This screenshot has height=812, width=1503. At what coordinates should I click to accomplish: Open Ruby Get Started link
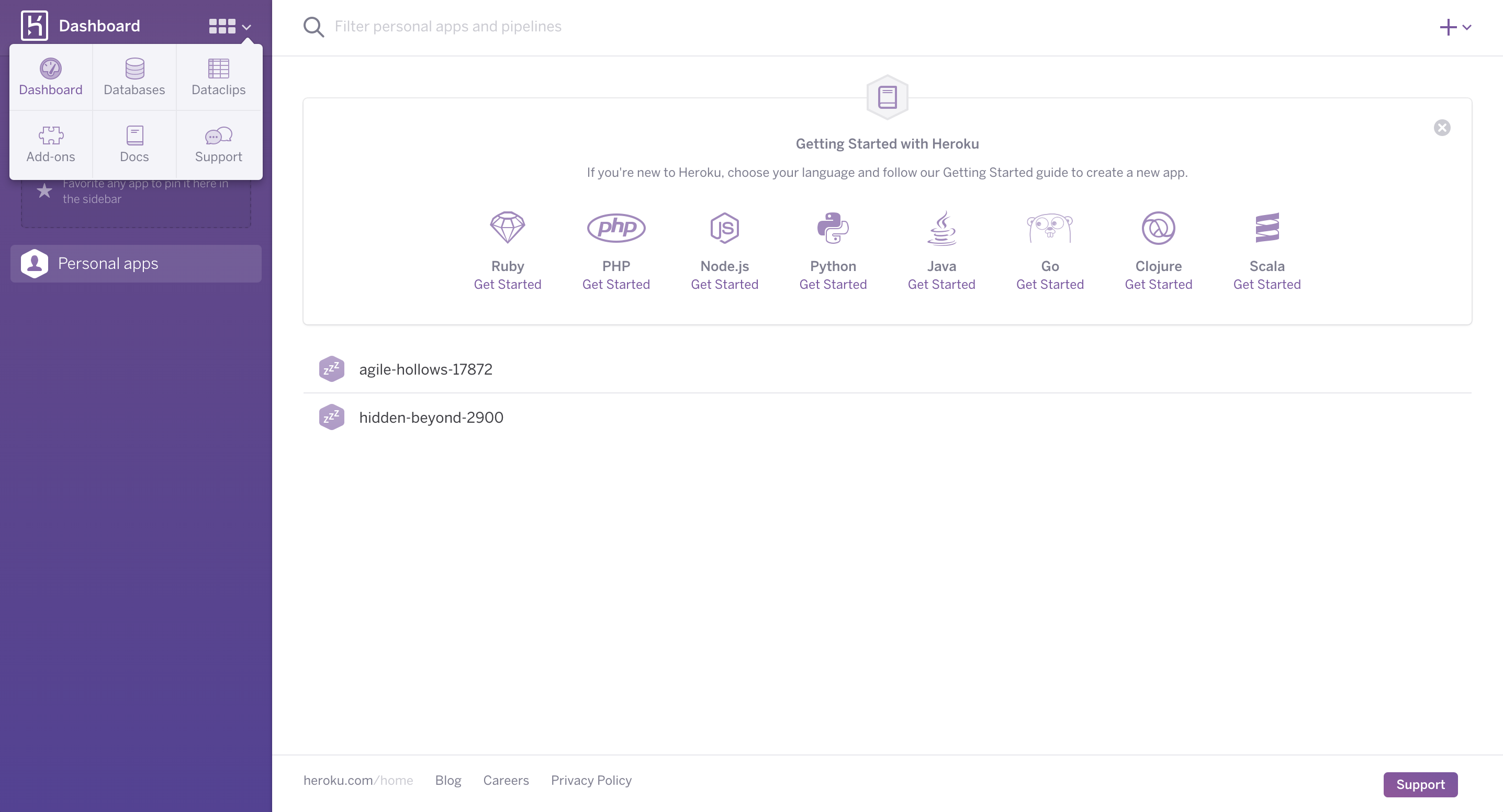point(508,284)
